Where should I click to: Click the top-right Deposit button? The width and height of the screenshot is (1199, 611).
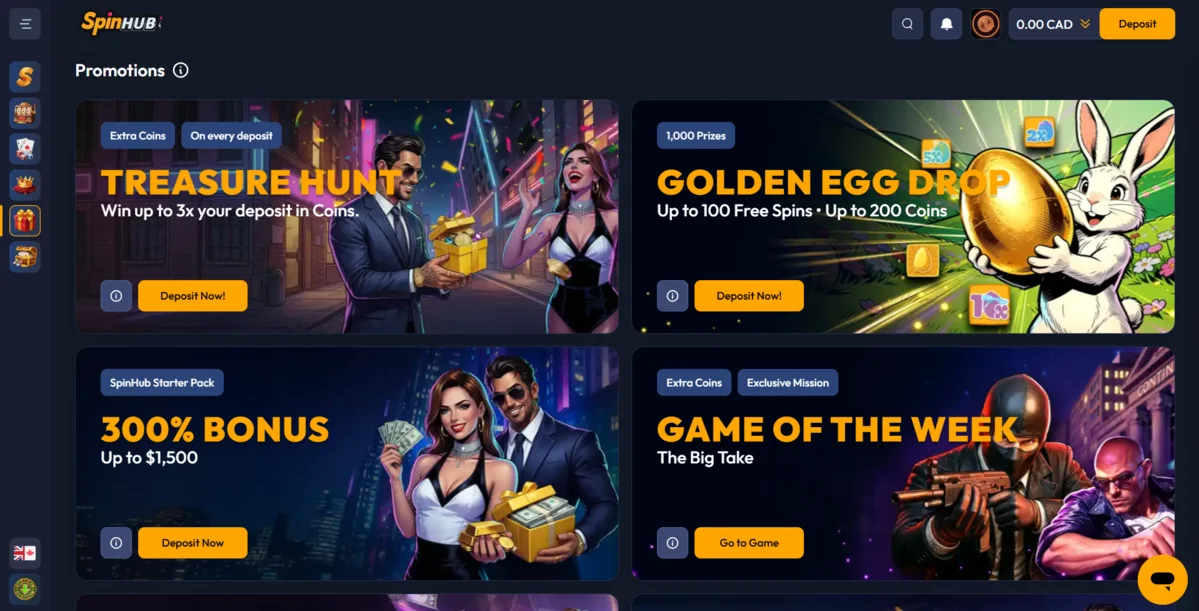pyautogui.click(x=1137, y=24)
